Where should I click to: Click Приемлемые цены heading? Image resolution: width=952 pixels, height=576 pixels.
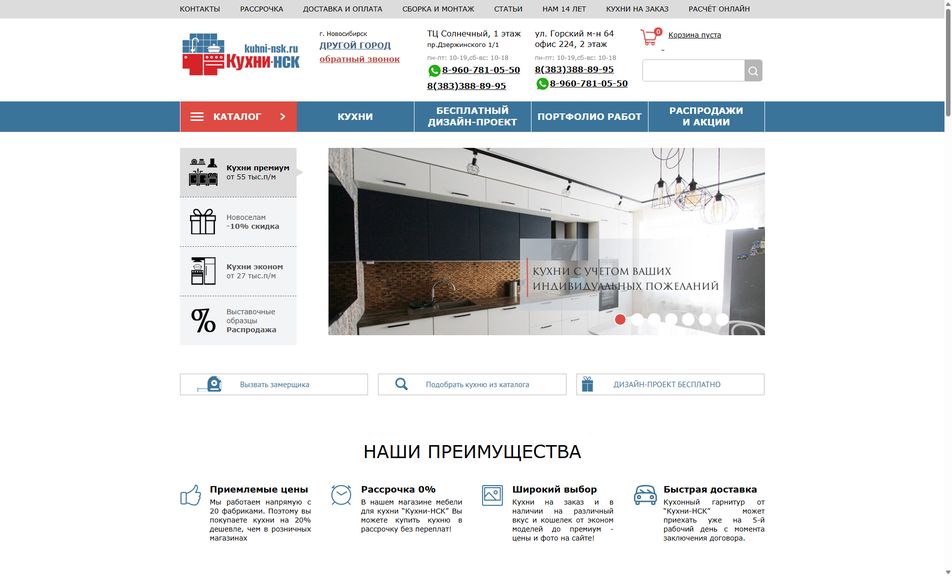[259, 489]
